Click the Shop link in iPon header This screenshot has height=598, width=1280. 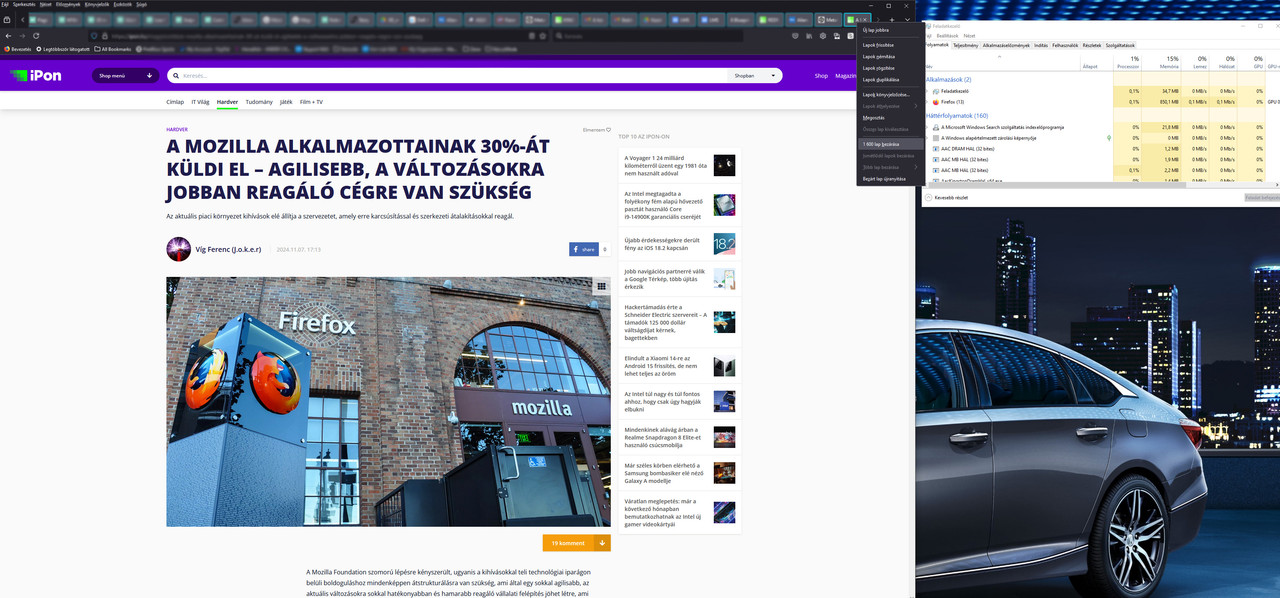pos(821,75)
